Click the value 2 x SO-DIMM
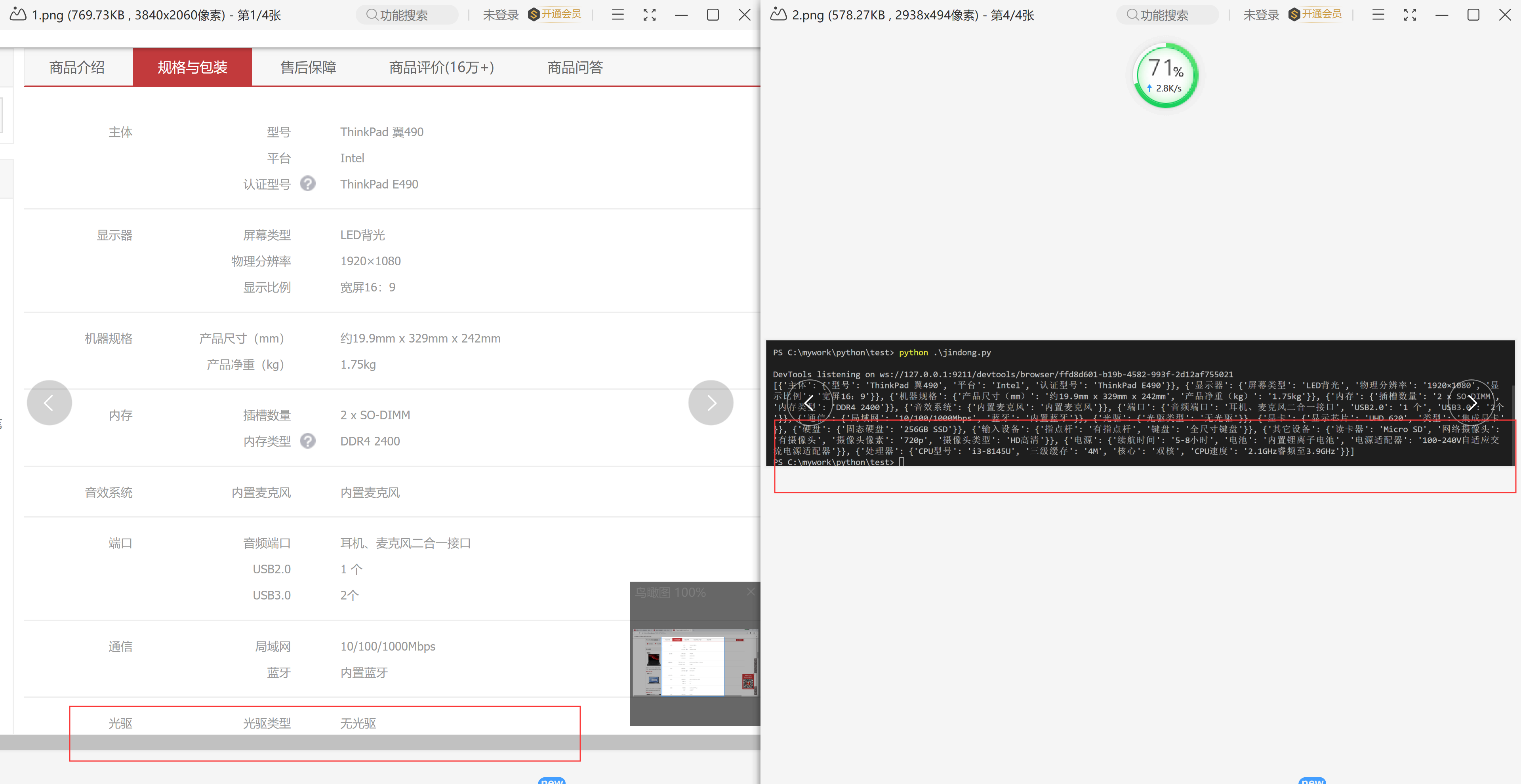The image size is (1521, 784). [375, 415]
